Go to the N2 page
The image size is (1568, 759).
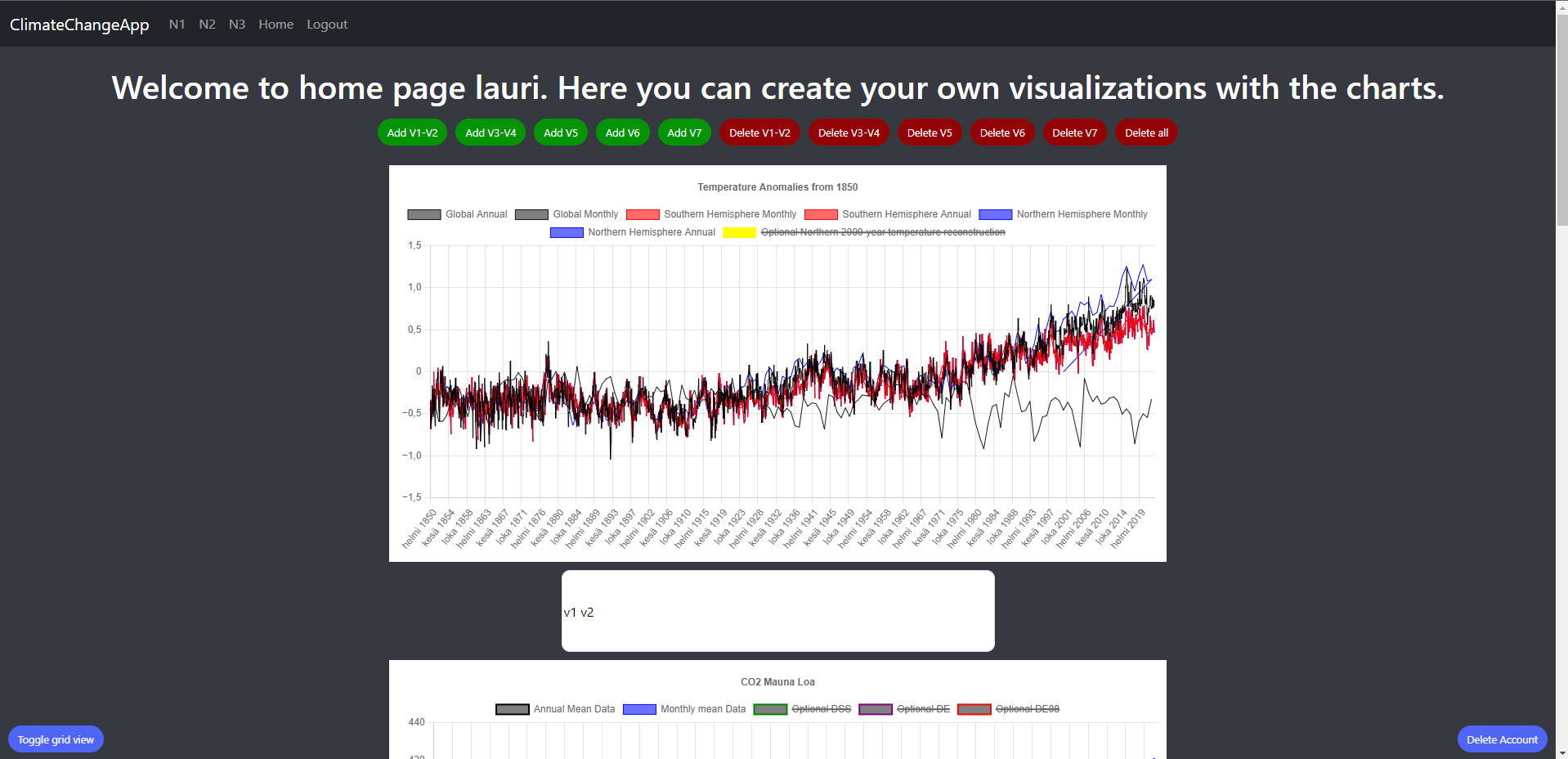pos(208,25)
